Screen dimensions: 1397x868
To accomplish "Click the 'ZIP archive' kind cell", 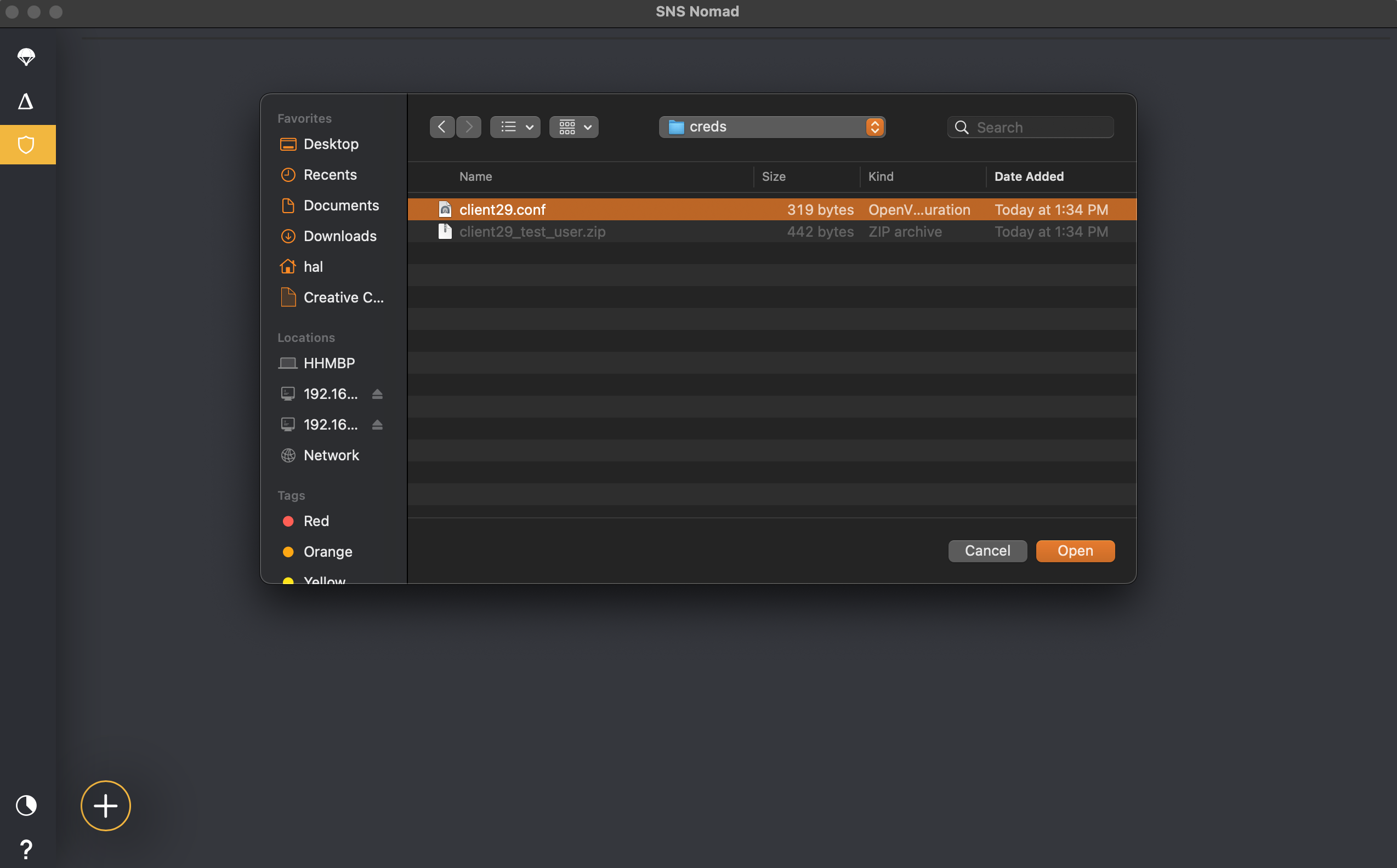I will pyautogui.click(x=905, y=231).
